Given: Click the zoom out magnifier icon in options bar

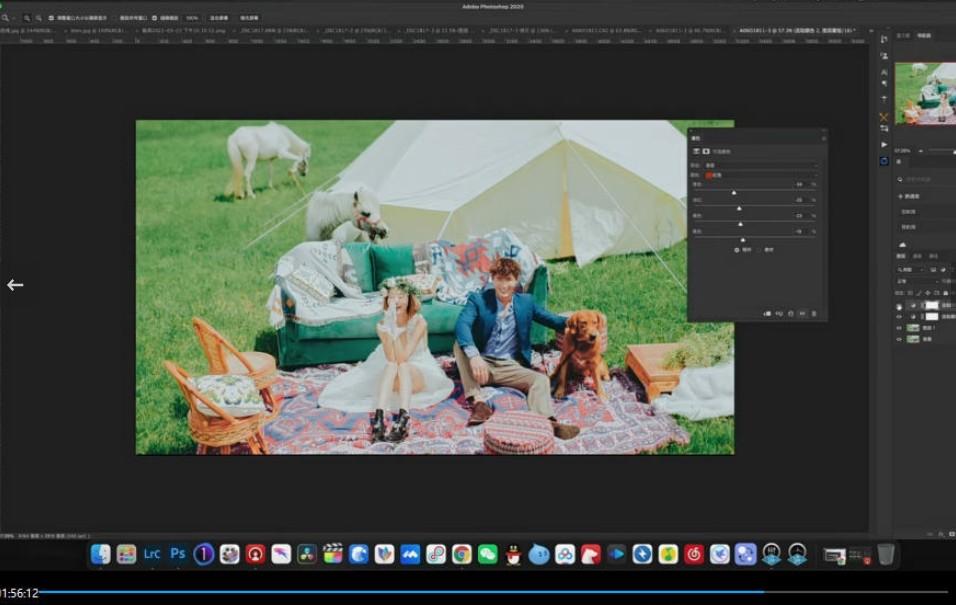Looking at the screenshot, I should 38,18.
